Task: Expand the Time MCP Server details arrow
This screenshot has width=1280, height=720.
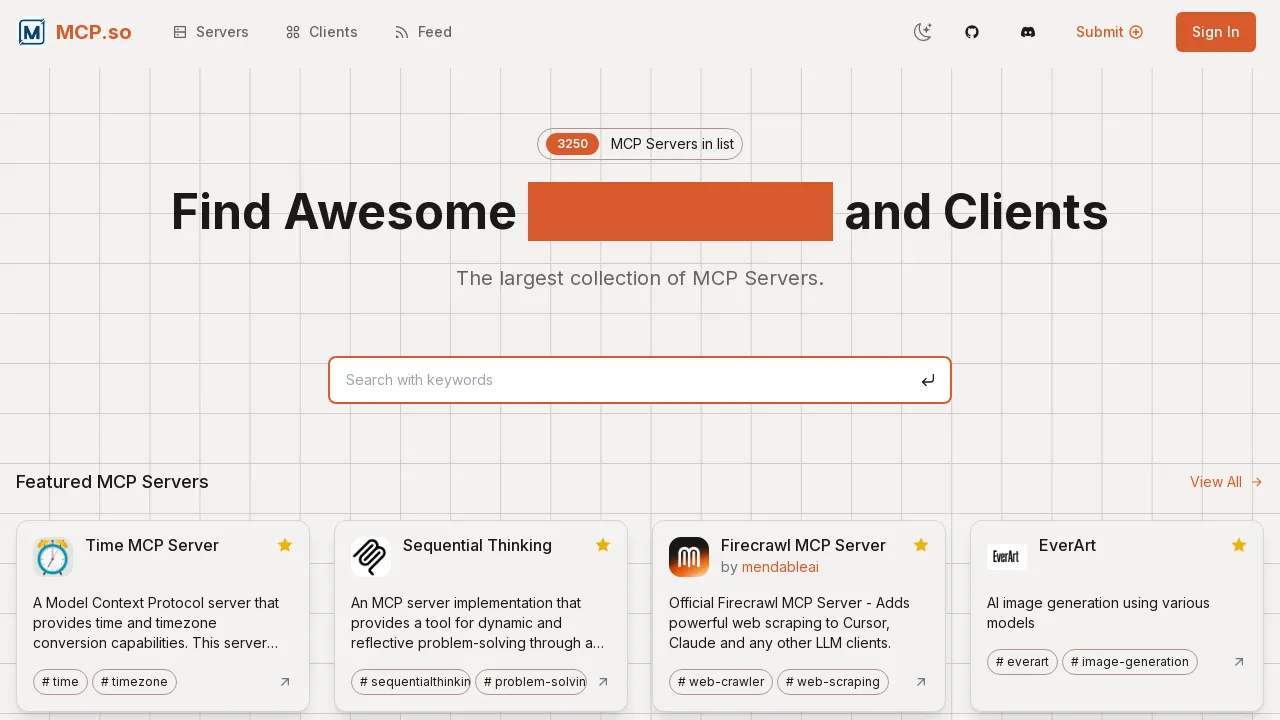Action: click(x=285, y=682)
